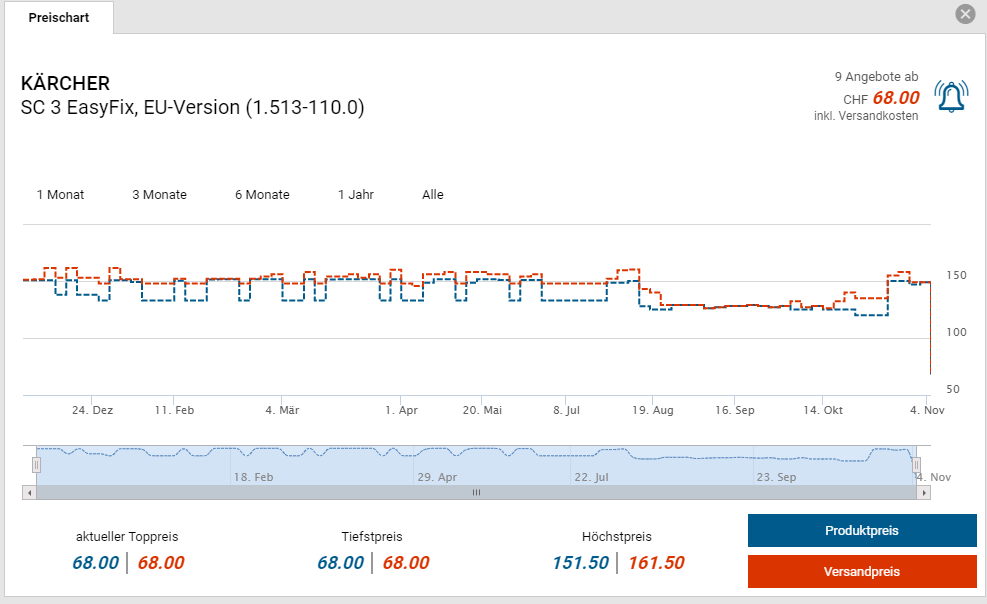Click the horizontal scrollbar thumb grip
Viewport: 987px width, 604px height.
click(476, 492)
